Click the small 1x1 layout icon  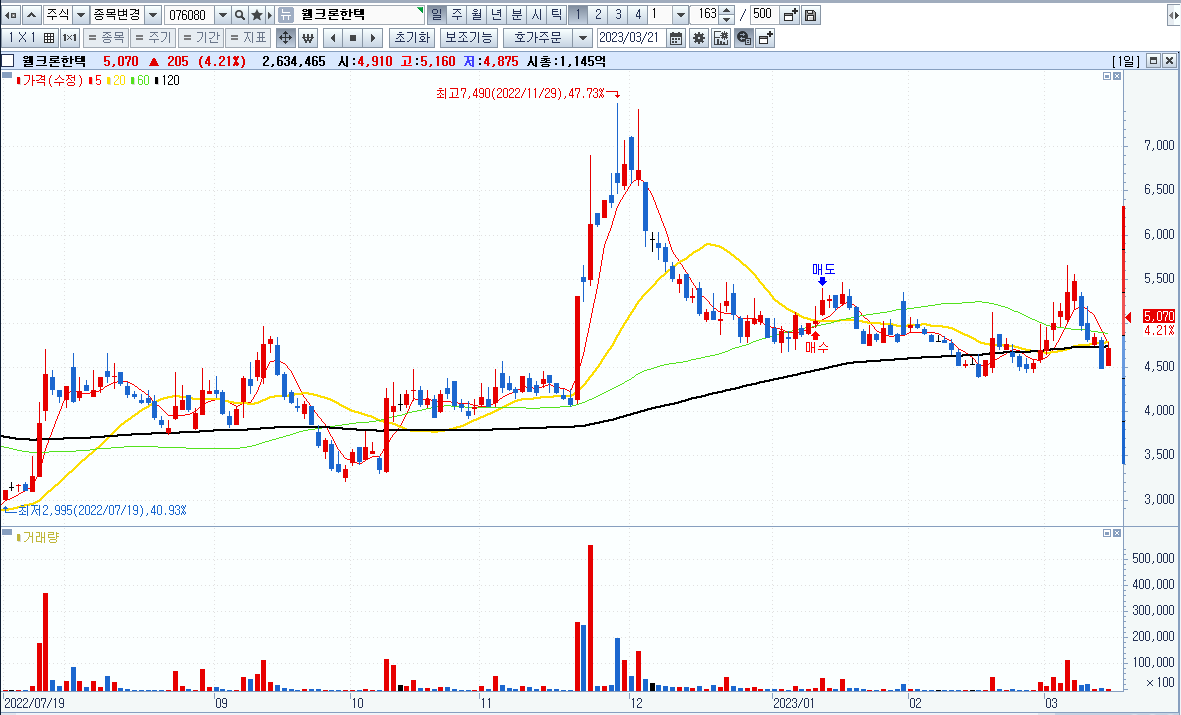click(x=69, y=38)
